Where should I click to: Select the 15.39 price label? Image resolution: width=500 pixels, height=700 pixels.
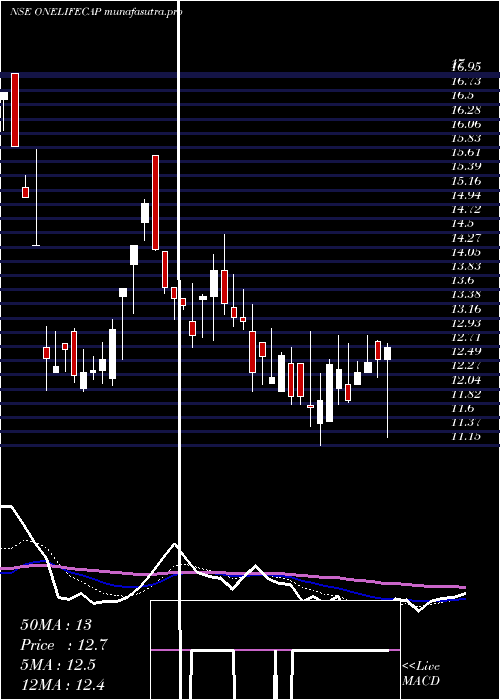(466, 167)
